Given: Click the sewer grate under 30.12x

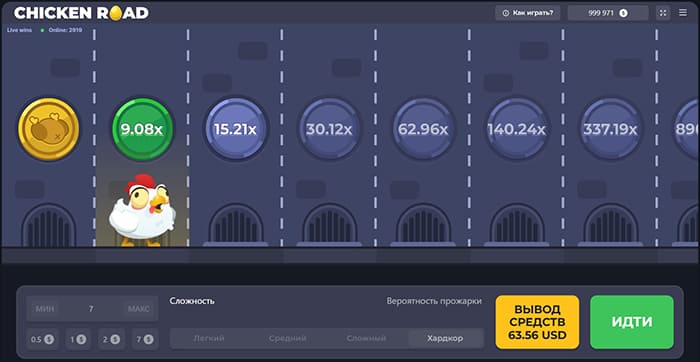Looking at the screenshot, I should (329, 225).
